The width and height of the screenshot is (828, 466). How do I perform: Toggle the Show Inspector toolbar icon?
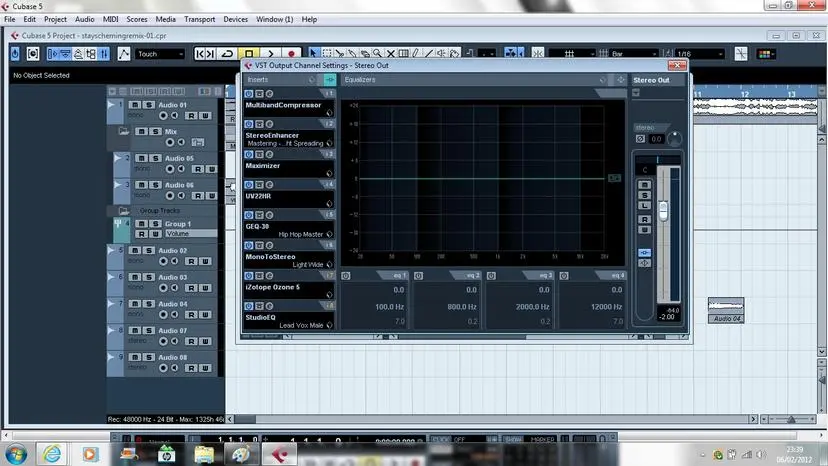tap(52, 54)
